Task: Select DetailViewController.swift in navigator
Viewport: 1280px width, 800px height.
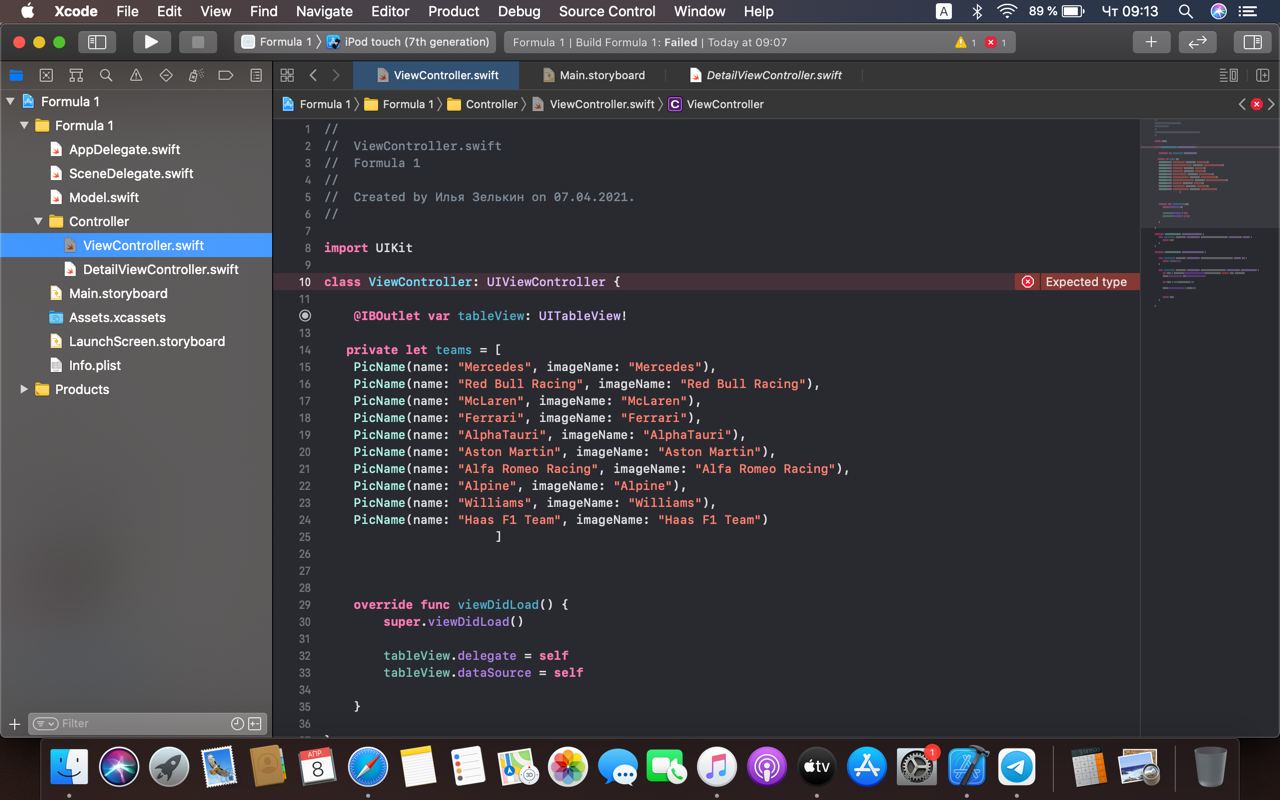Action: point(160,269)
